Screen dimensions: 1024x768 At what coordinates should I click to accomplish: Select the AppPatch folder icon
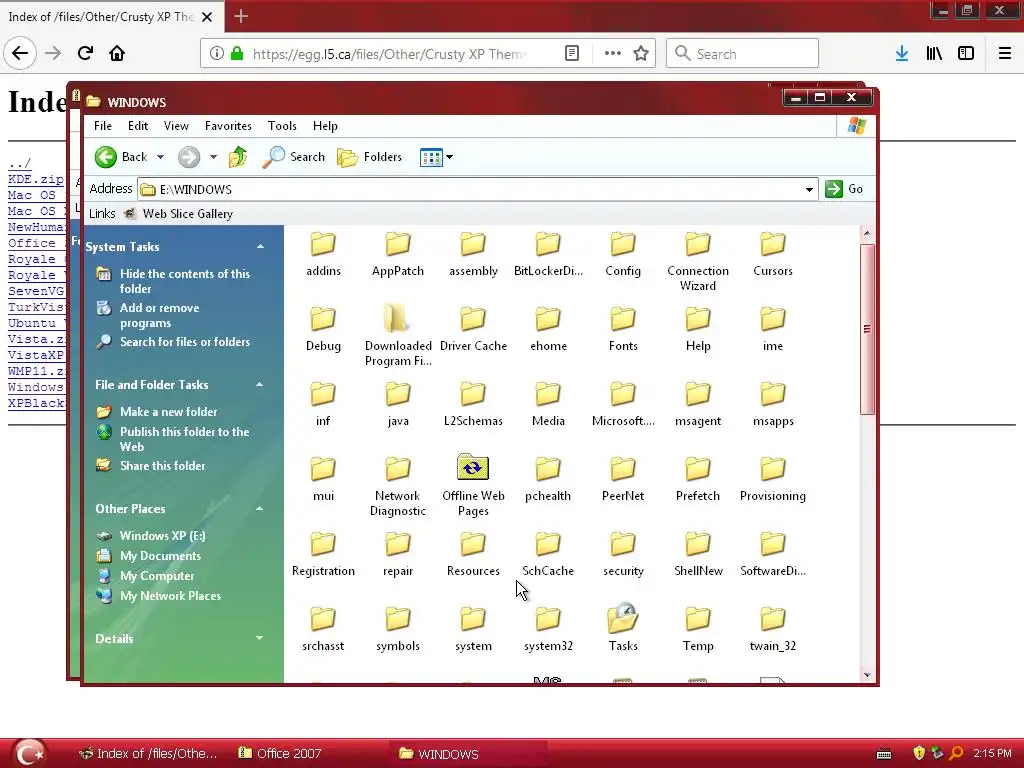click(398, 244)
